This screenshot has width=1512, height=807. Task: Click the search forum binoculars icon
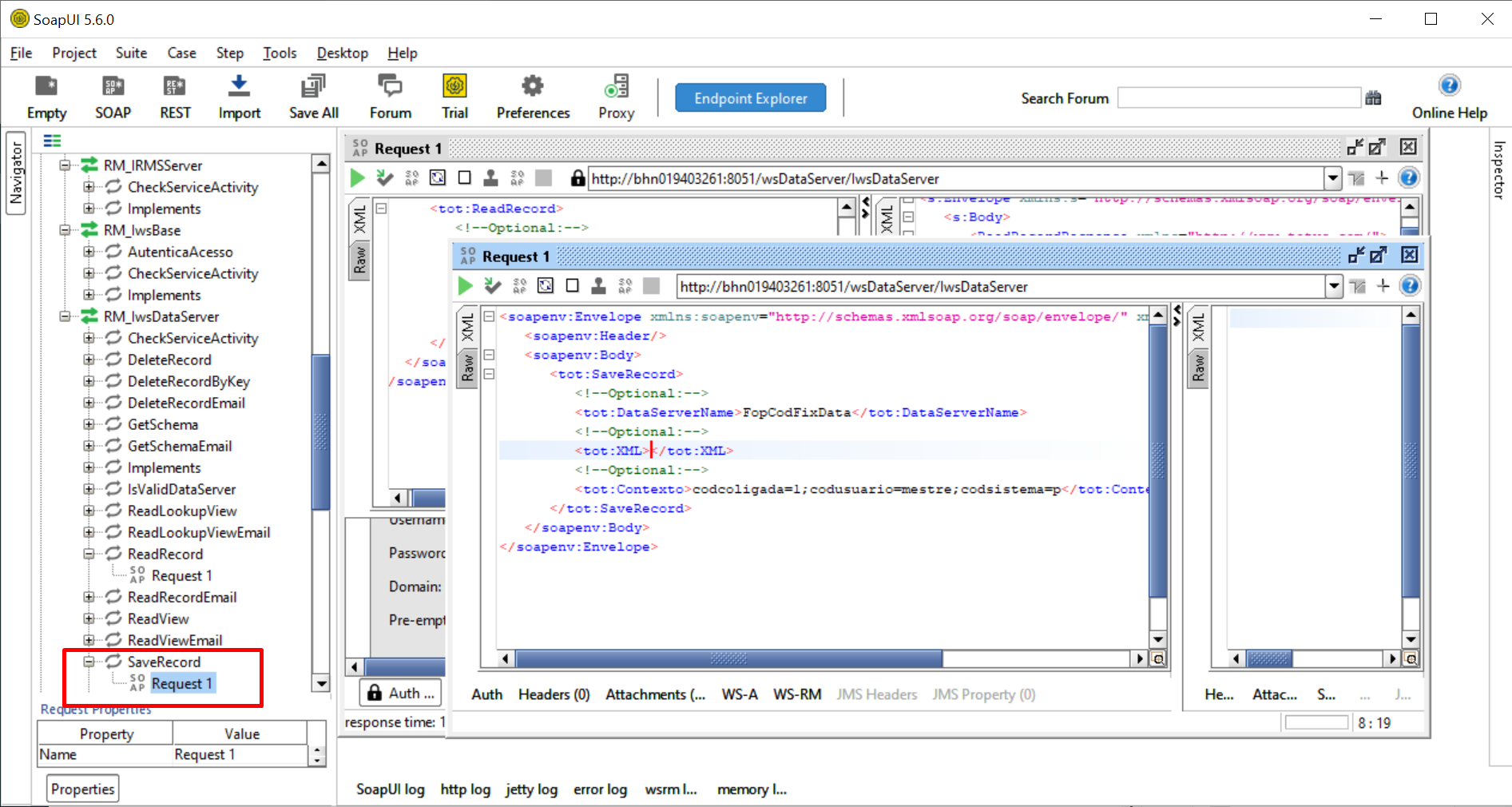click(1373, 98)
